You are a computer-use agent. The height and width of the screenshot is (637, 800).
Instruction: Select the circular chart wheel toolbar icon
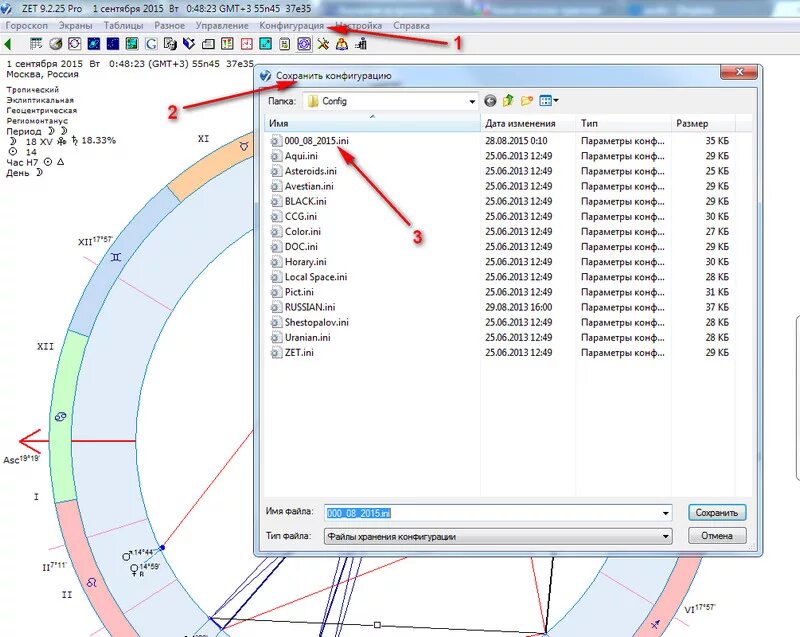pos(74,44)
